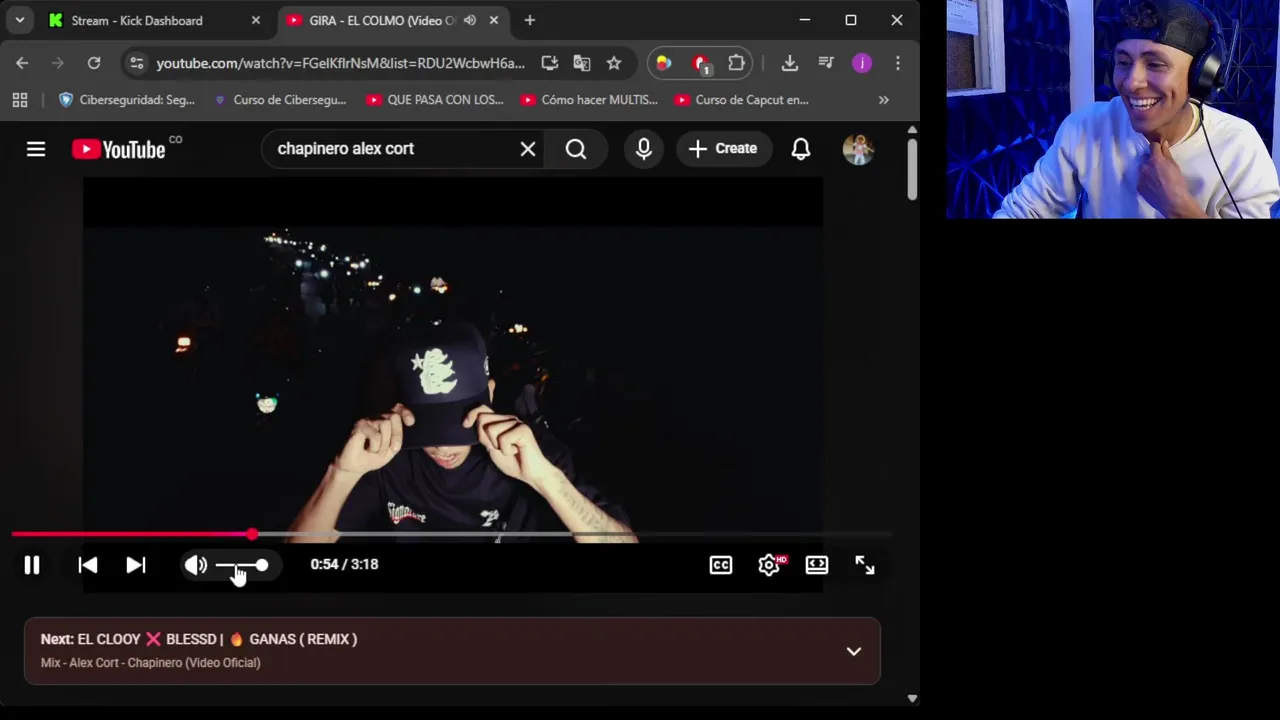Skip to next video in playlist

click(x=136, y=565)
